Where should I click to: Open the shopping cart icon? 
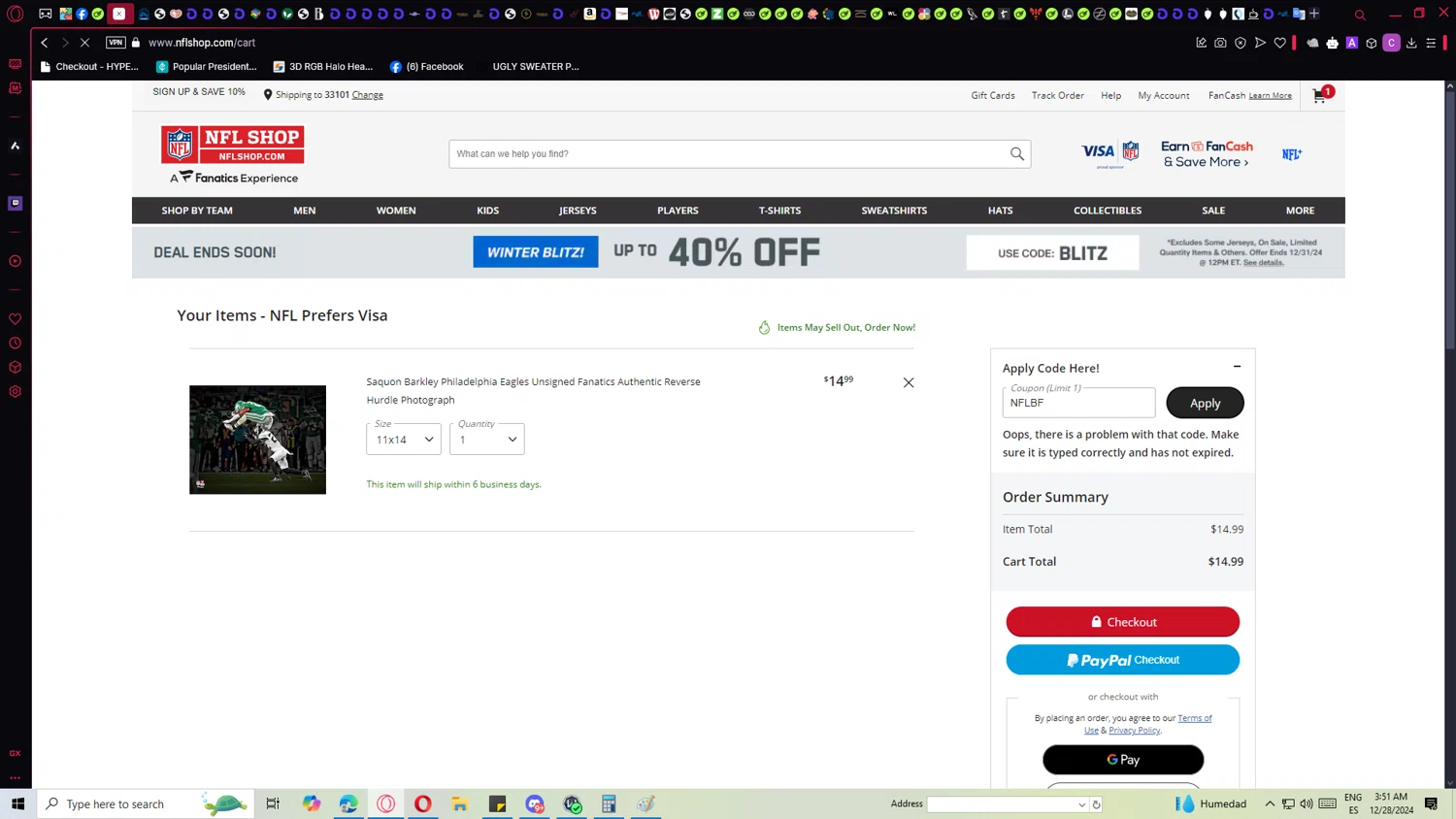[1320, 95]
